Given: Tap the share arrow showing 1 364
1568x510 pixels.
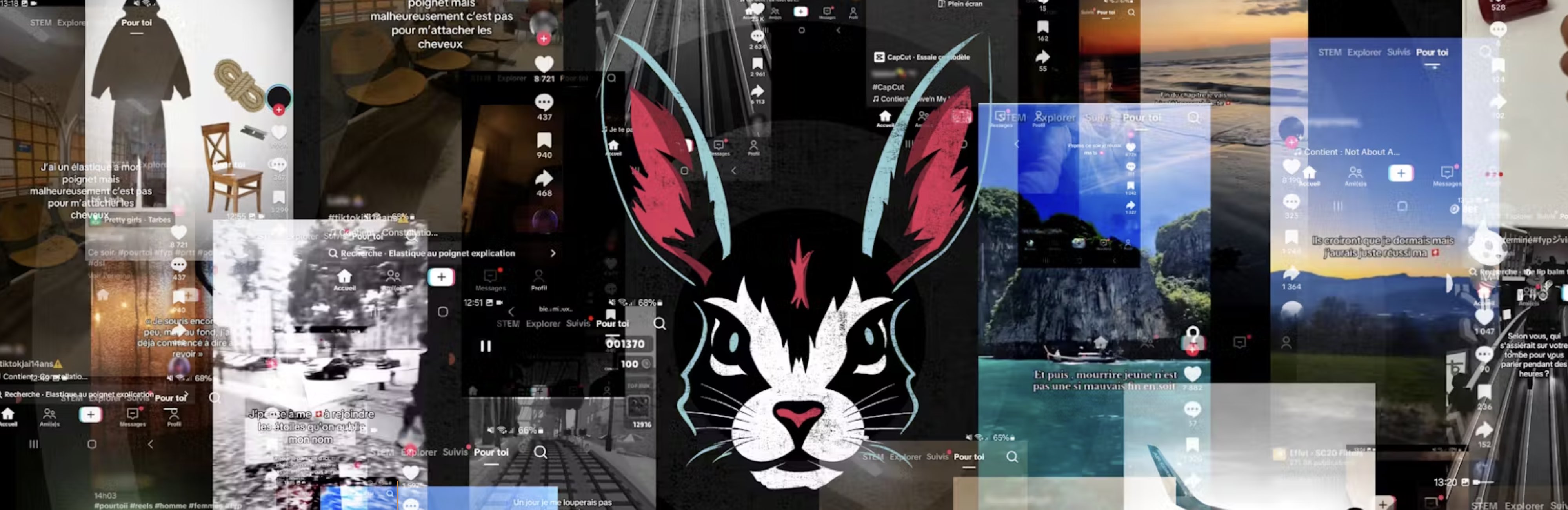Looking at the screenshot, I should point(1291,273).
